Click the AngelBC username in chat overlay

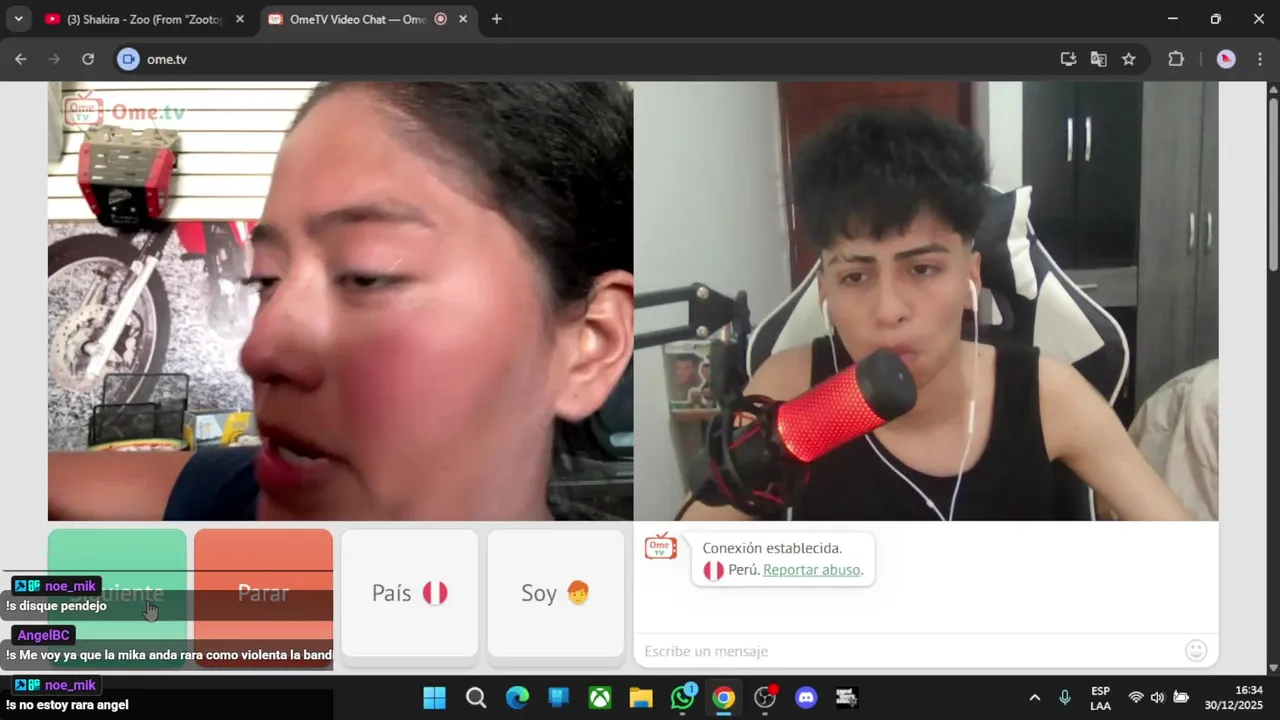(x=43, y=635)
